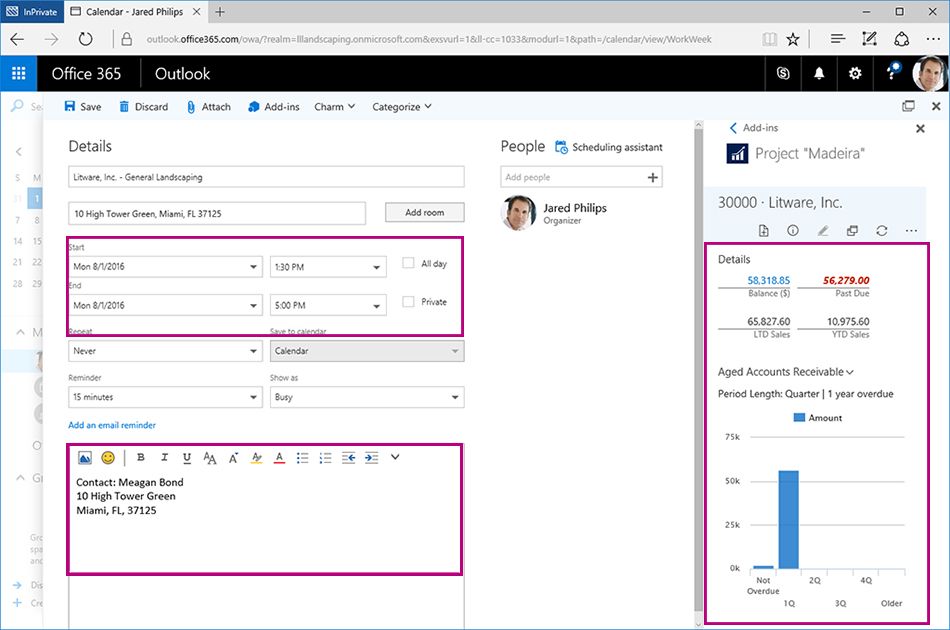The height and width of the screenshot is (630, 950).
Task: Open the 58,318.85 balance link
Action: [768, 280]
